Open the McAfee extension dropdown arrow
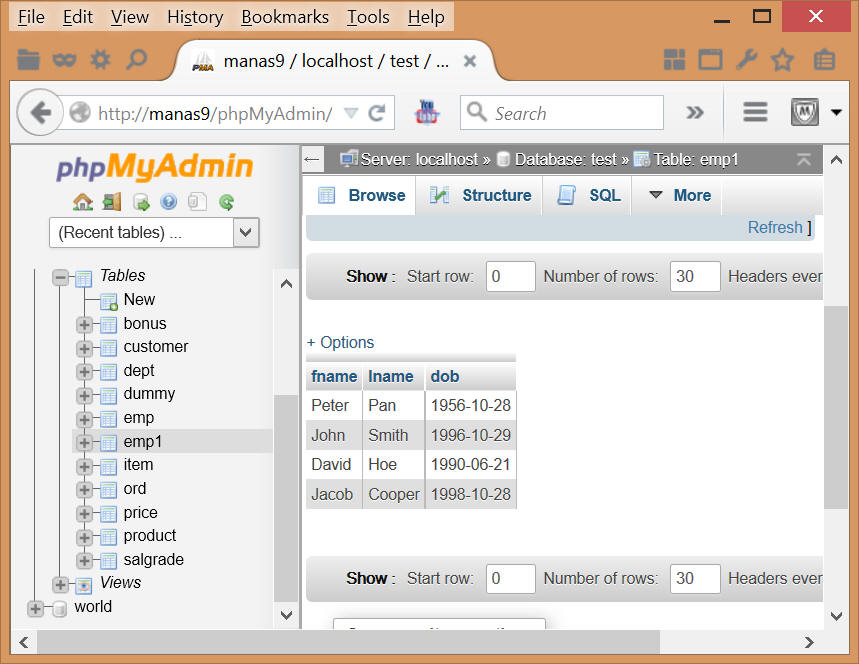Image resolution: width=859 pixels, height=664 pixels. coord(836,112)
